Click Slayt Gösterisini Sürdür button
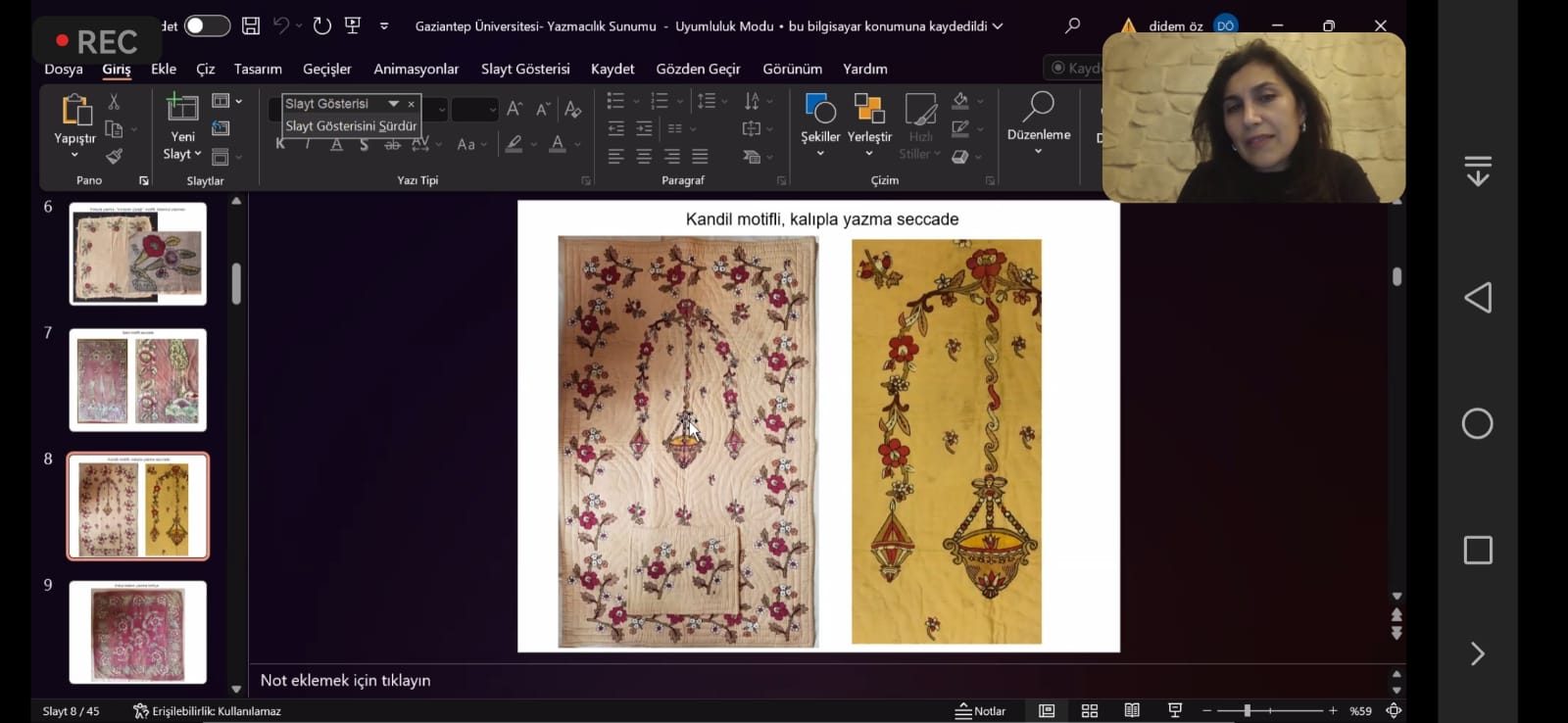Screen dimensions: 1568x723 tap(351, 126)
